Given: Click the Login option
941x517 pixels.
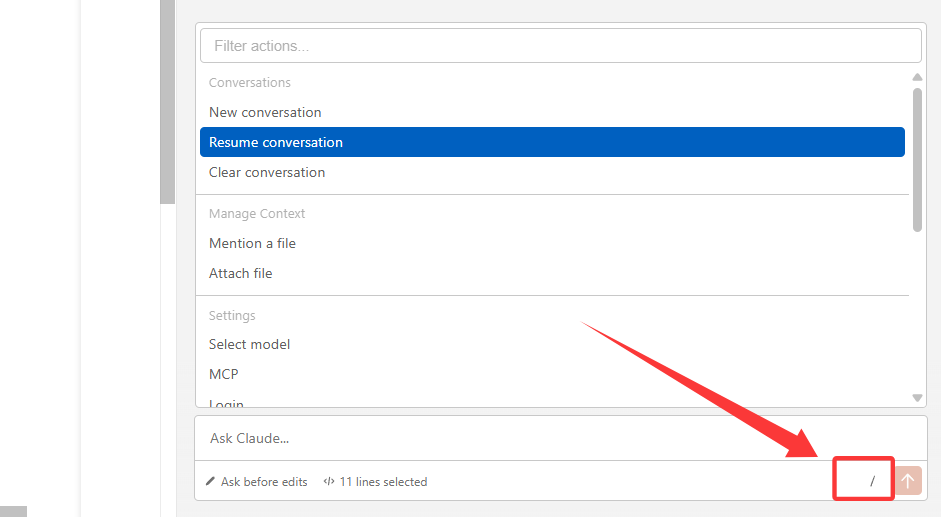Looking at the screenshot, I should (226, 403).
